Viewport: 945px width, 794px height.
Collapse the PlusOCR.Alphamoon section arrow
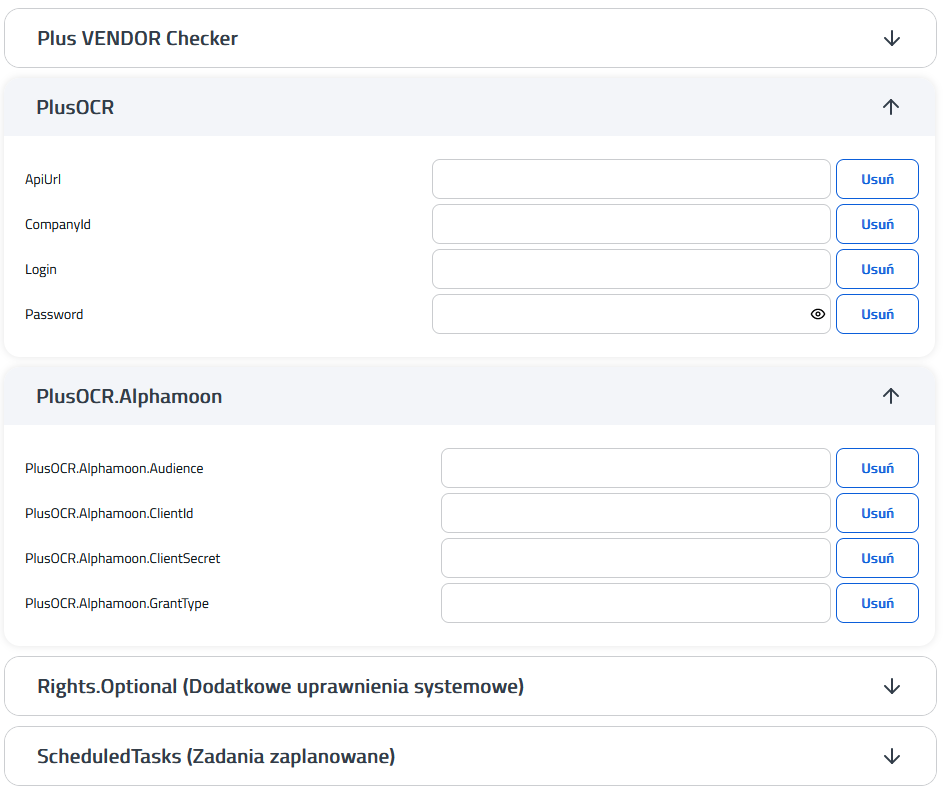891,395
